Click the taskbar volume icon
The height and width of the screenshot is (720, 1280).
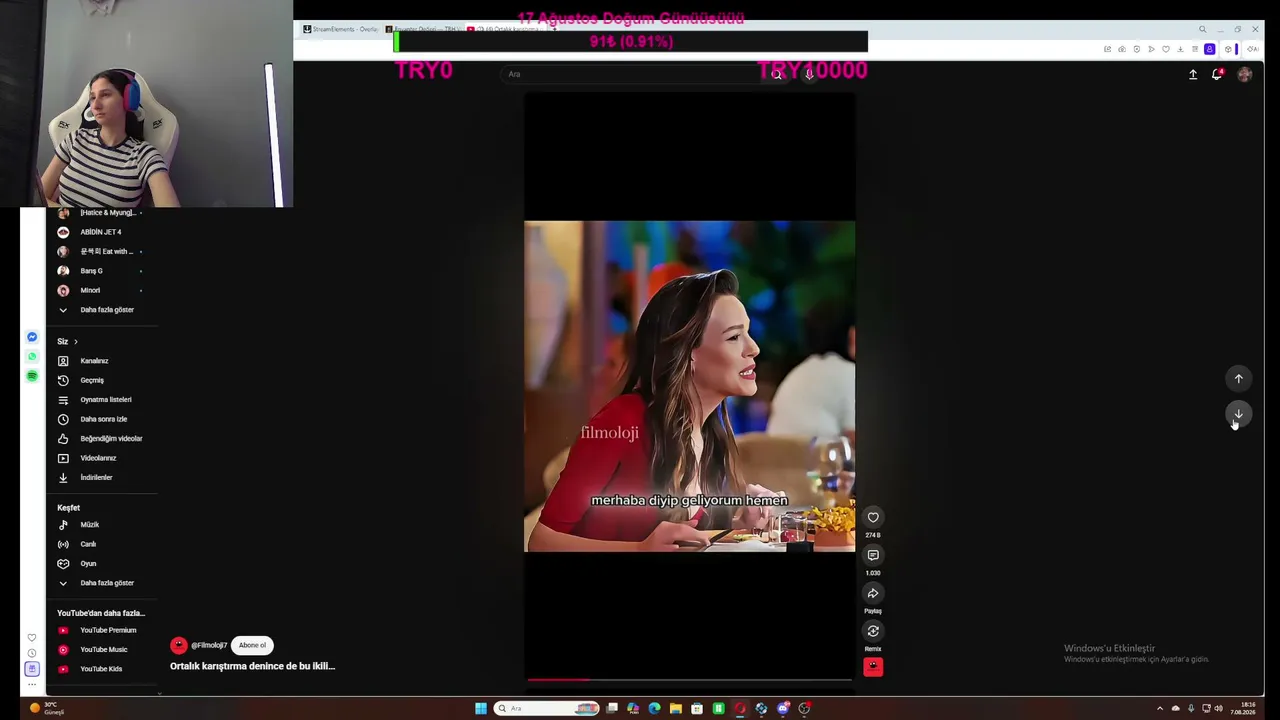coord(1218,708)
